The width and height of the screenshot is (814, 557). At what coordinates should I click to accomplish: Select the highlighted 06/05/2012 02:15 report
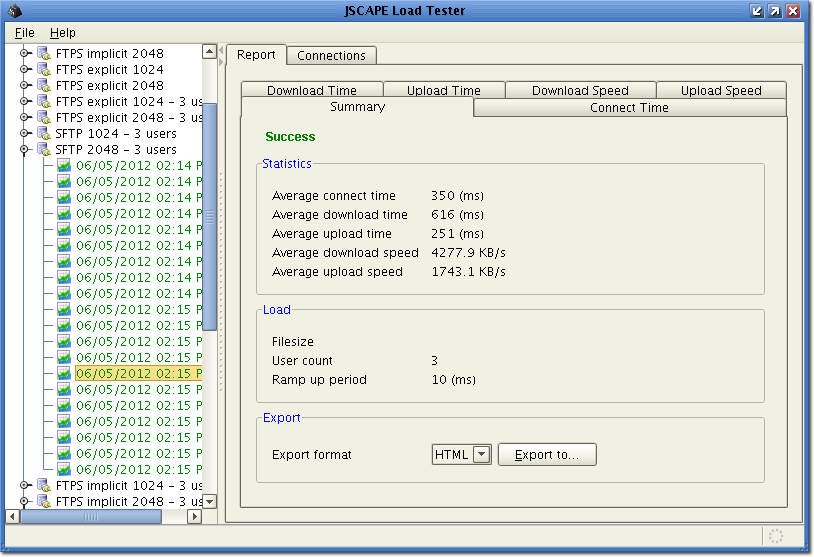pyautogui.click(x=139, y=373)
